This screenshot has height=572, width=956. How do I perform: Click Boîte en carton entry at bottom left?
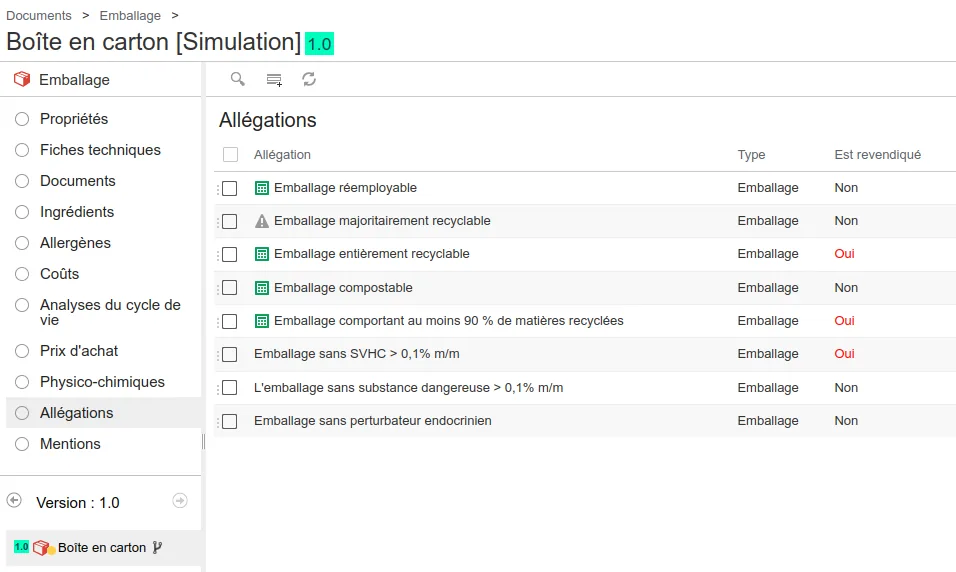point(102,548)
